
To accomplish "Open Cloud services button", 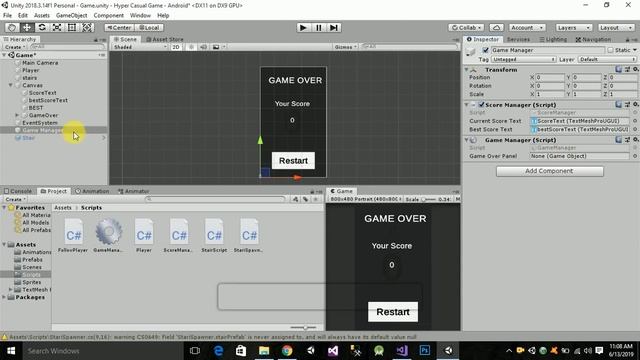I will tap(496, 27).
